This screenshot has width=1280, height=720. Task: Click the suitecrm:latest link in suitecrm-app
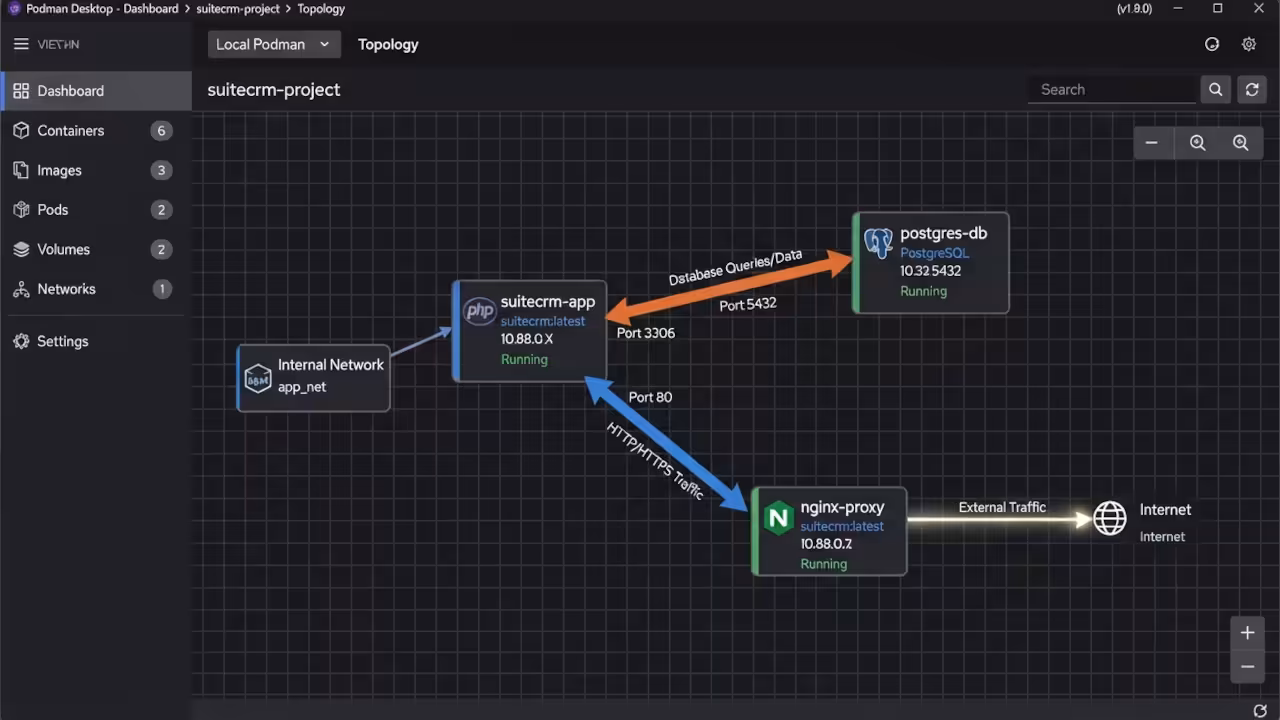(543, 321)
